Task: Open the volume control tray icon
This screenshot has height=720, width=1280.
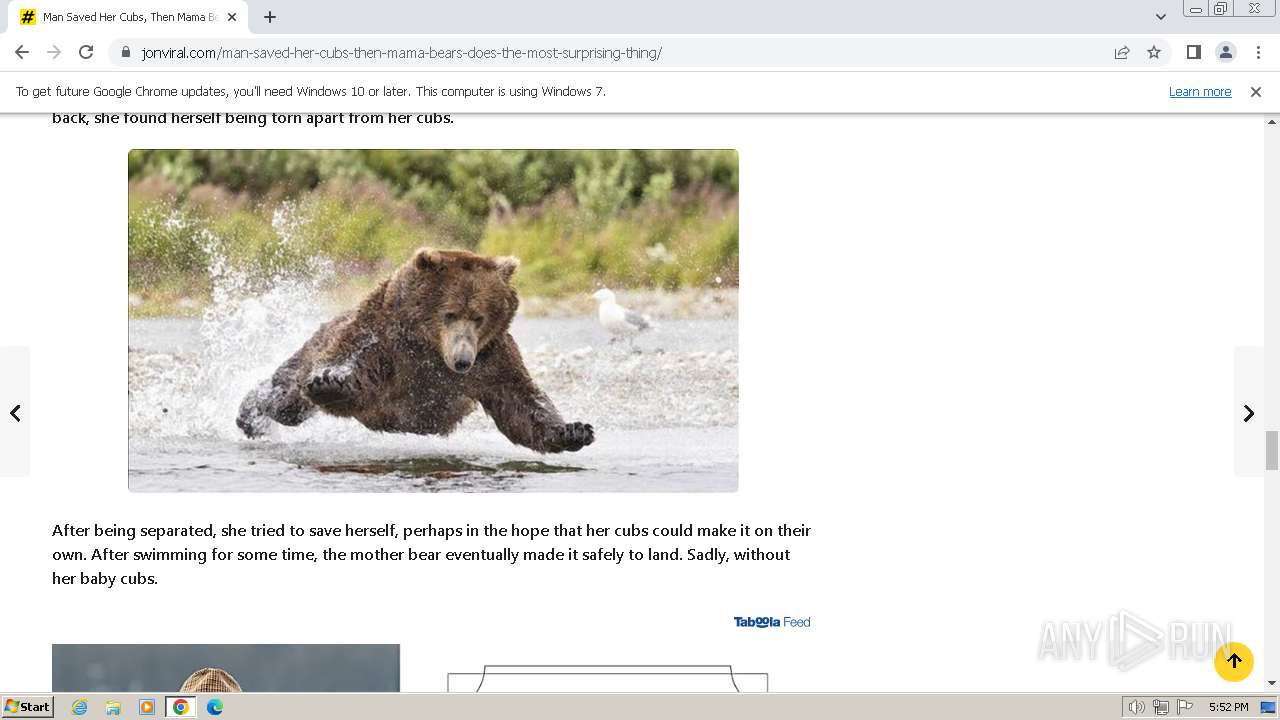Action: pos(1137,707)
